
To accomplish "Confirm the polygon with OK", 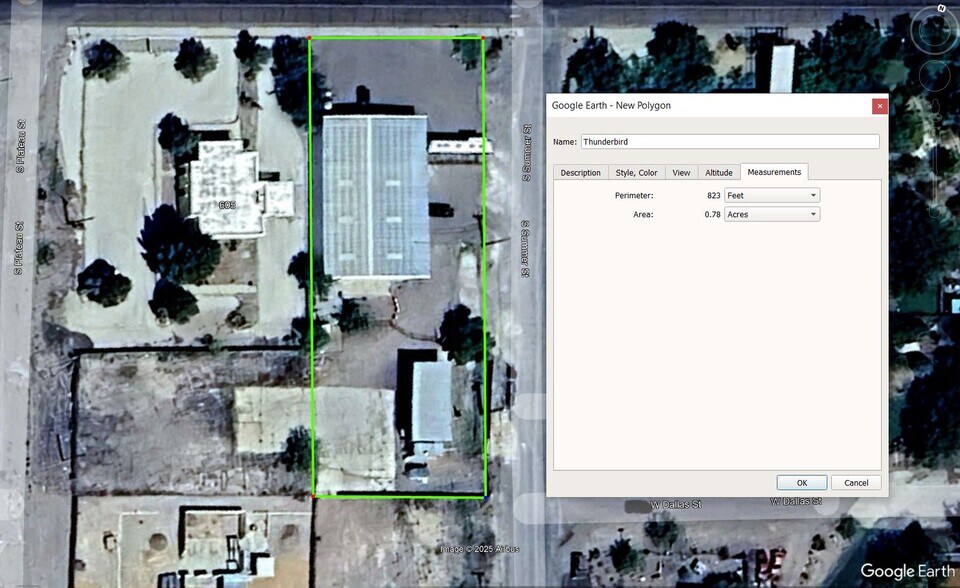I will (801, 482).
